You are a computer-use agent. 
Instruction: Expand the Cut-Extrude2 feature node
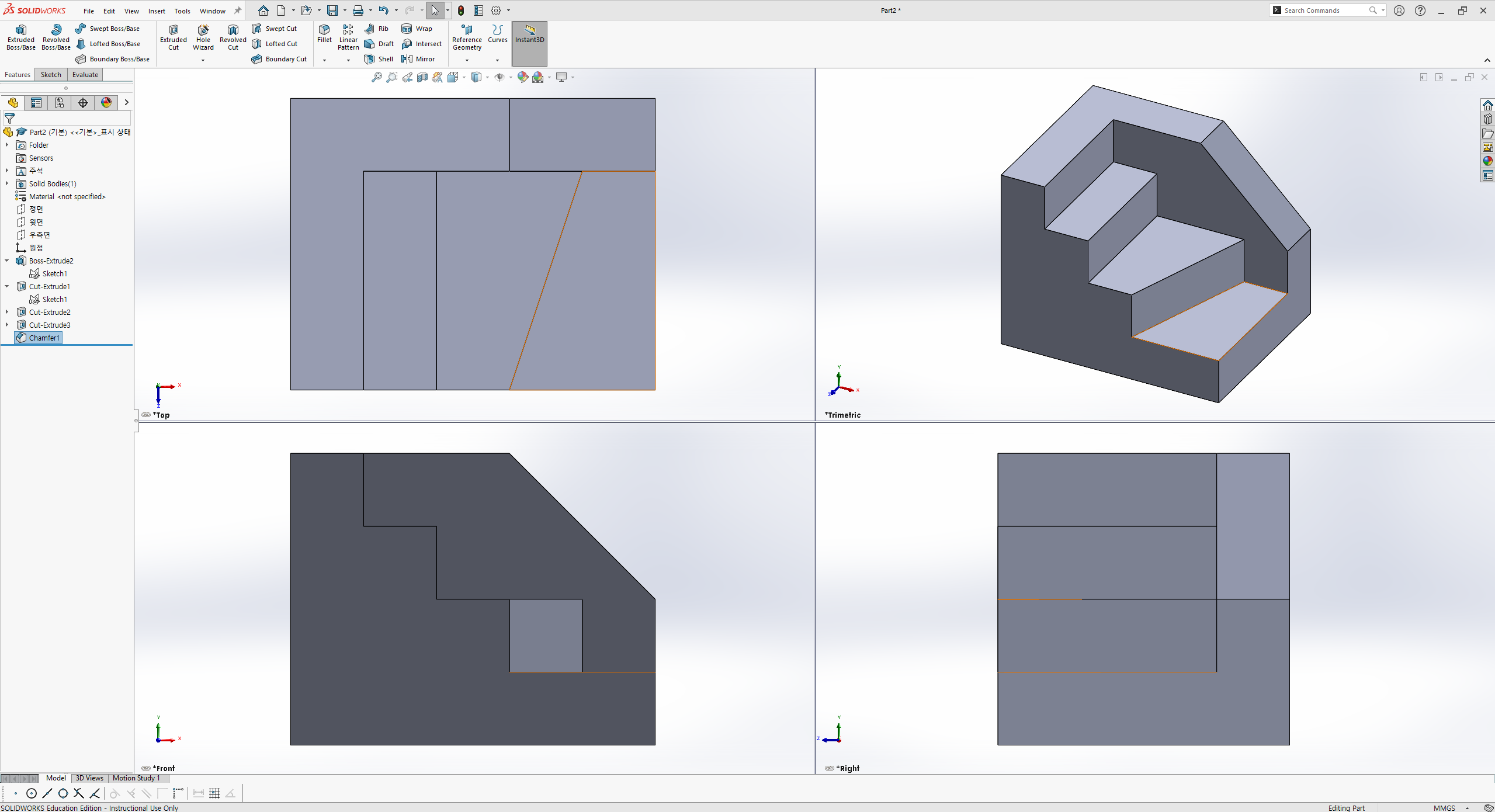click(x=7, y=312)
